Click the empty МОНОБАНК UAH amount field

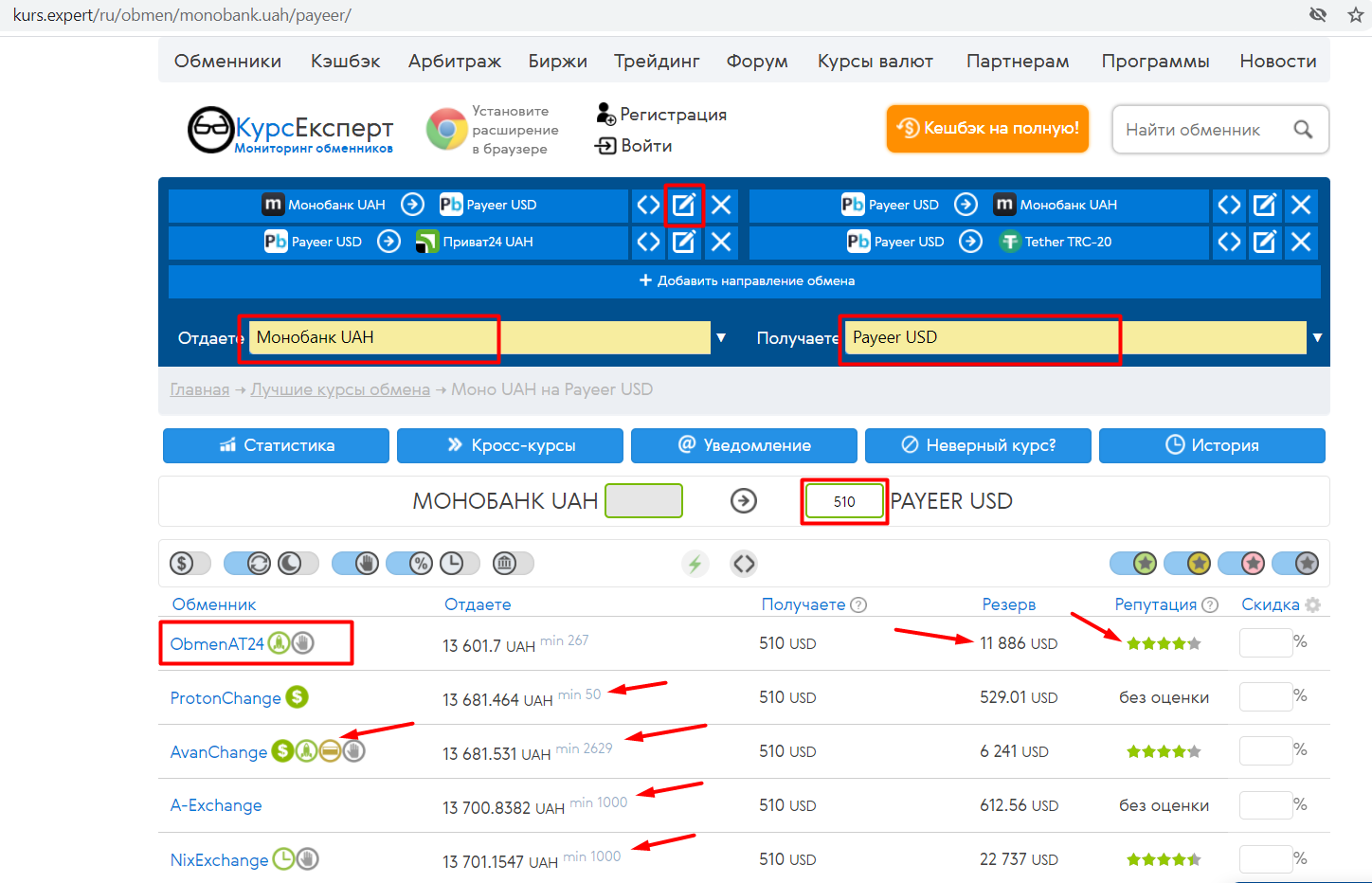644,501
